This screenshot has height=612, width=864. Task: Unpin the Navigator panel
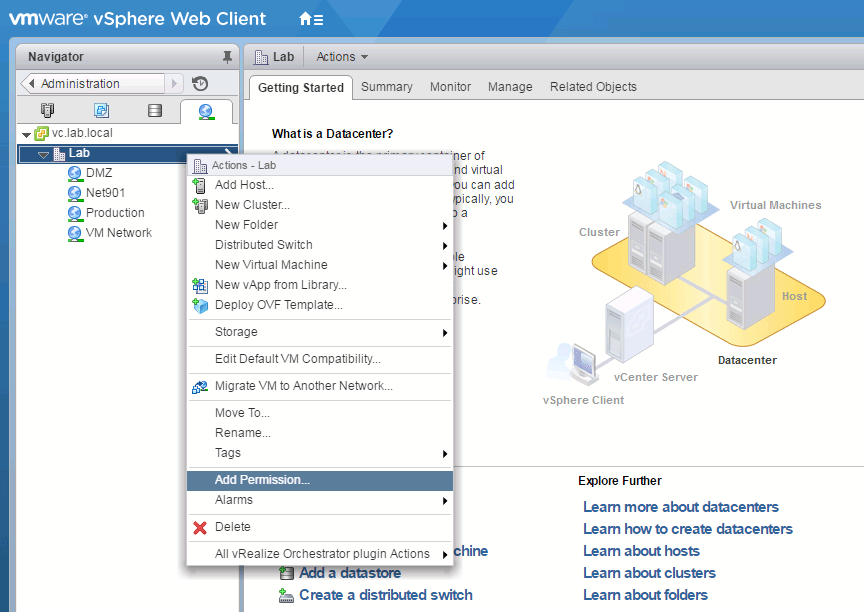228,56
